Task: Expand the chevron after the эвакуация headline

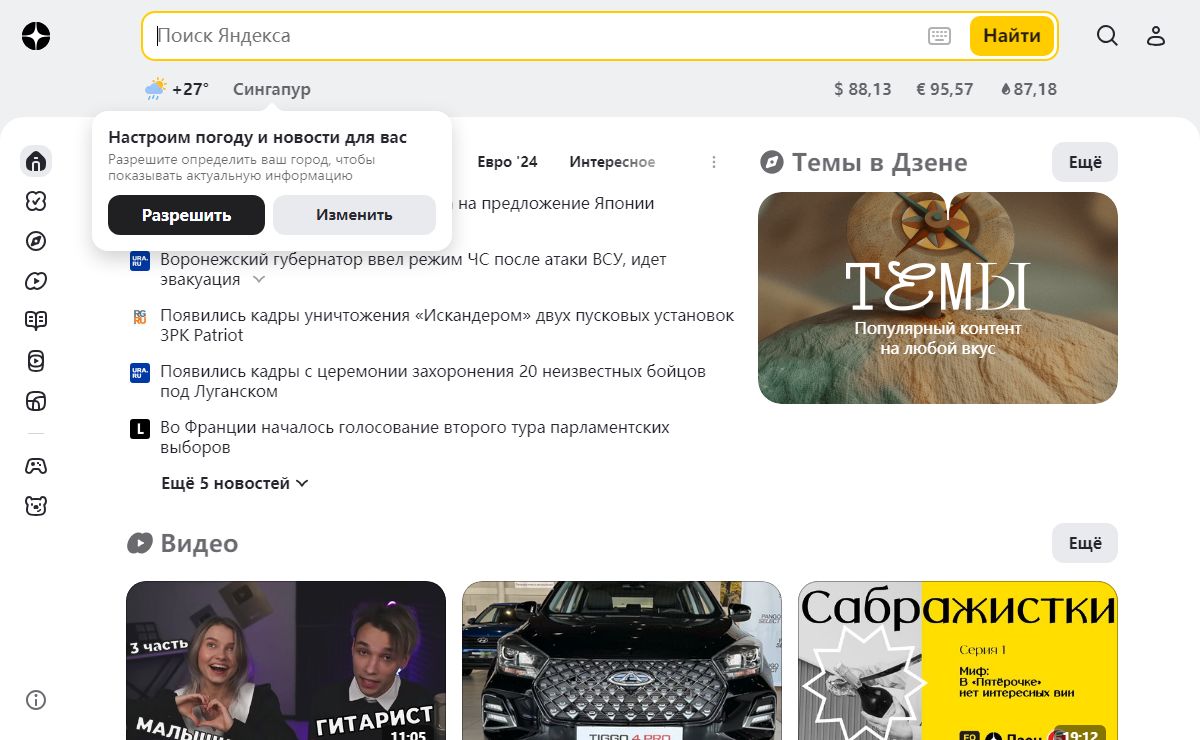Action: tap(258, 280)
